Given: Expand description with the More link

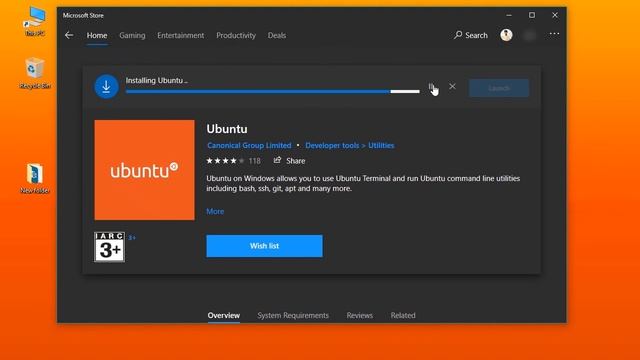Looking at the screenshot, I should (x=215, y=211).
